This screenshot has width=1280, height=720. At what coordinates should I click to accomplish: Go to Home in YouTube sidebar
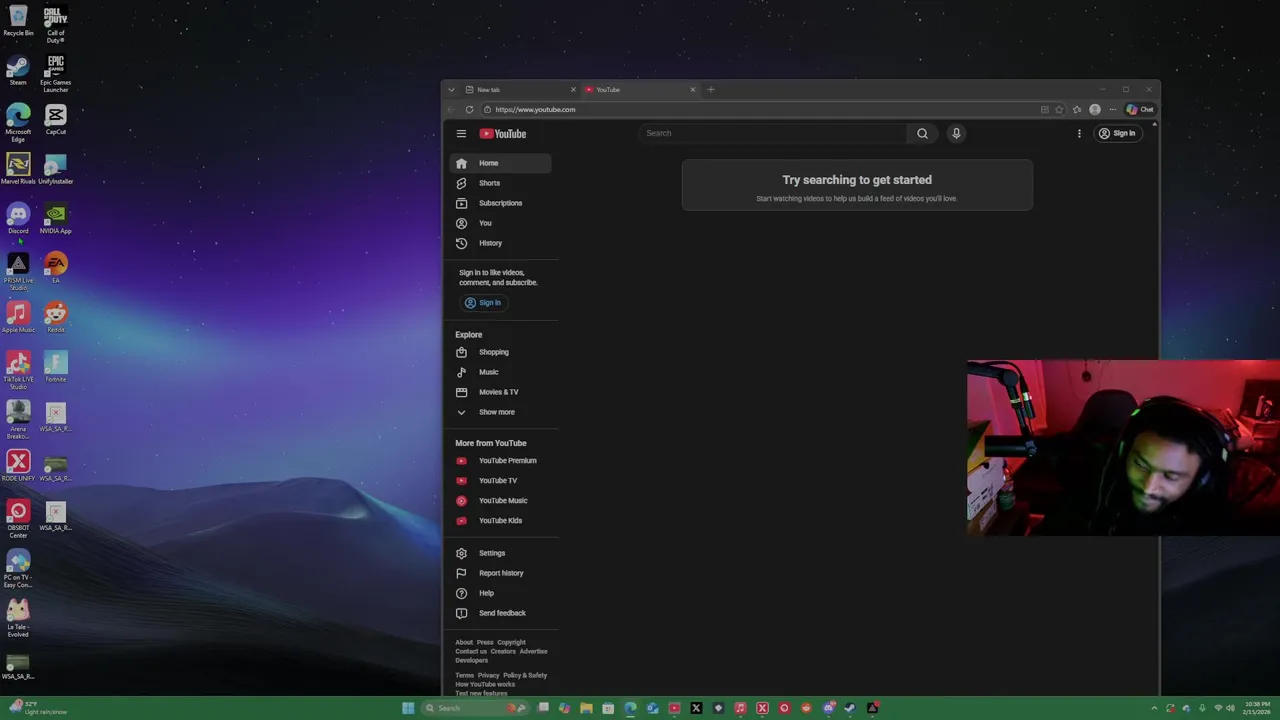pyautogui.click(x=500, y=163)
